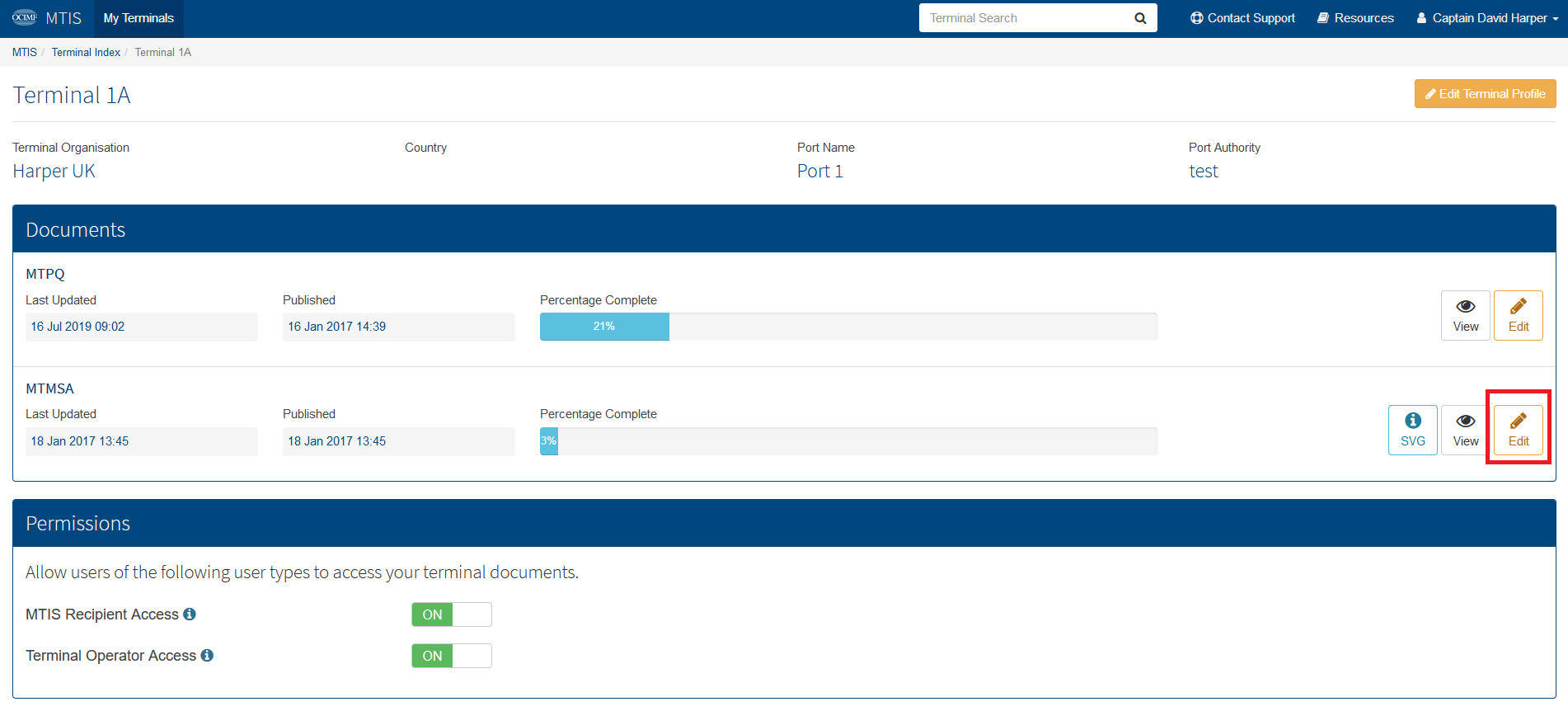Toggle Terminal Operator Access switch
Screen dimensions: 1568x711
coord(452,656)
